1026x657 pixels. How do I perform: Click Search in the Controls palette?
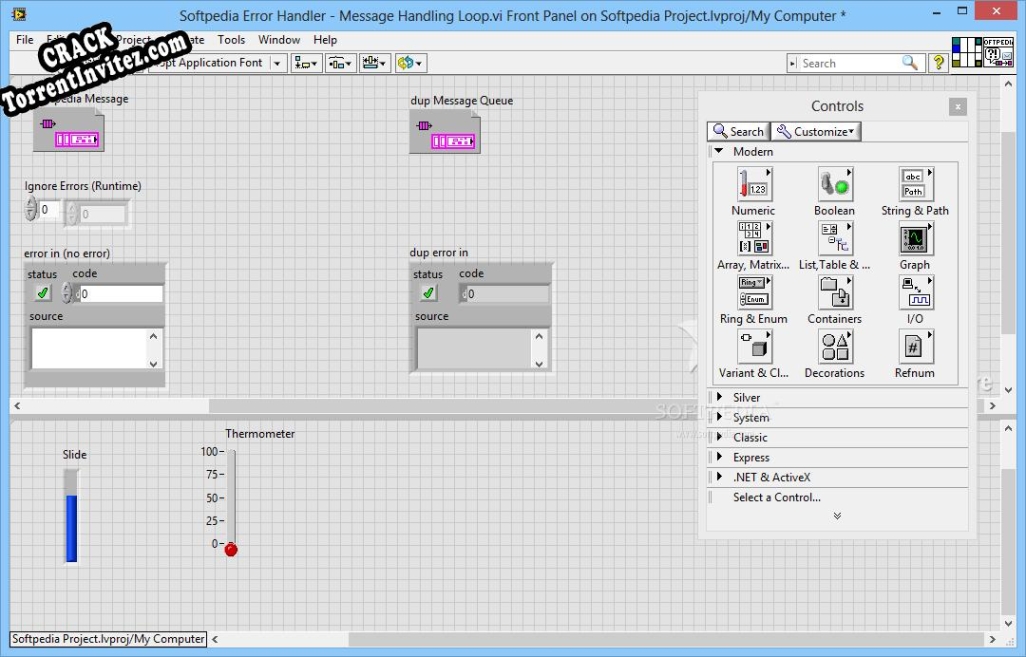[738, 131]
